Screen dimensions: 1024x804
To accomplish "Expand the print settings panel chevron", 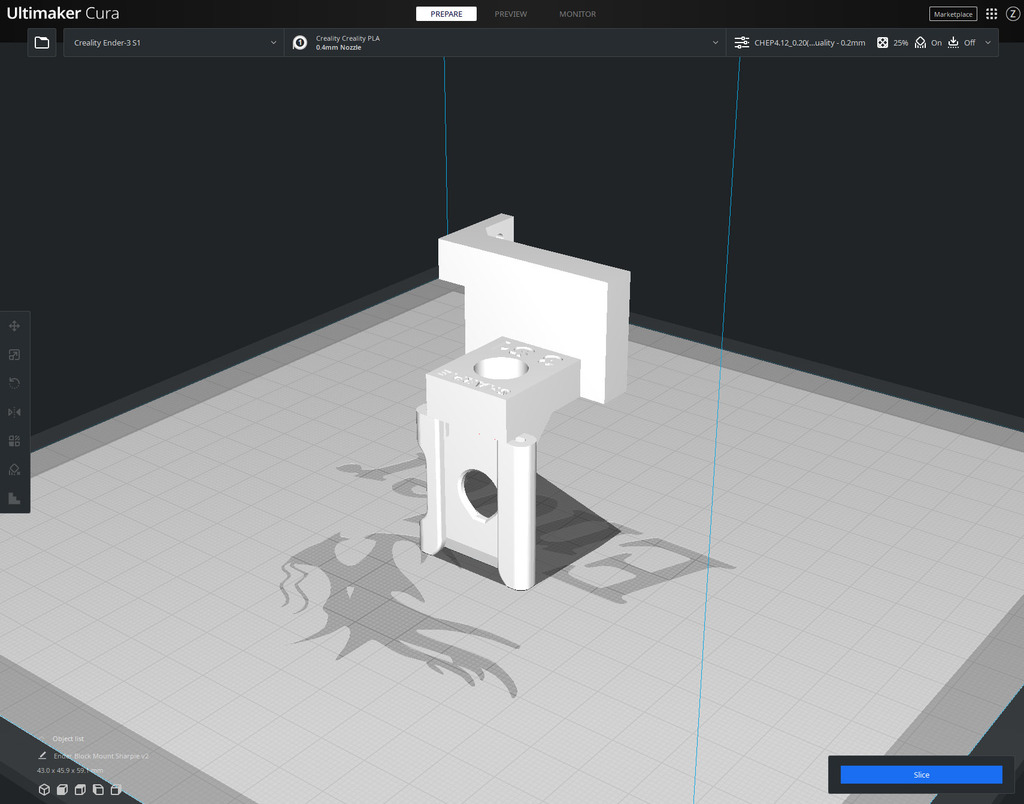I will click(988, 42).
